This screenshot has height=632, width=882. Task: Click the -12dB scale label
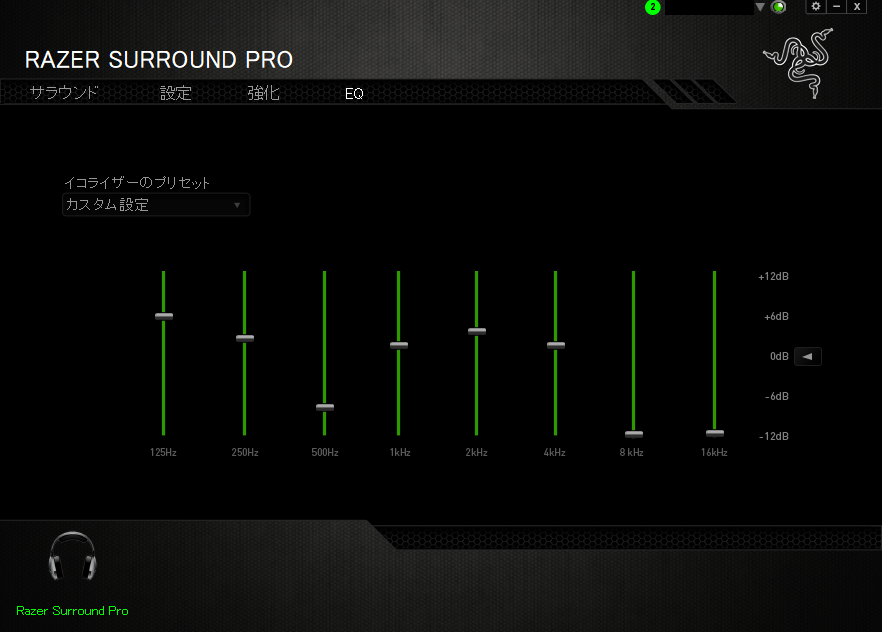[773, 436]
